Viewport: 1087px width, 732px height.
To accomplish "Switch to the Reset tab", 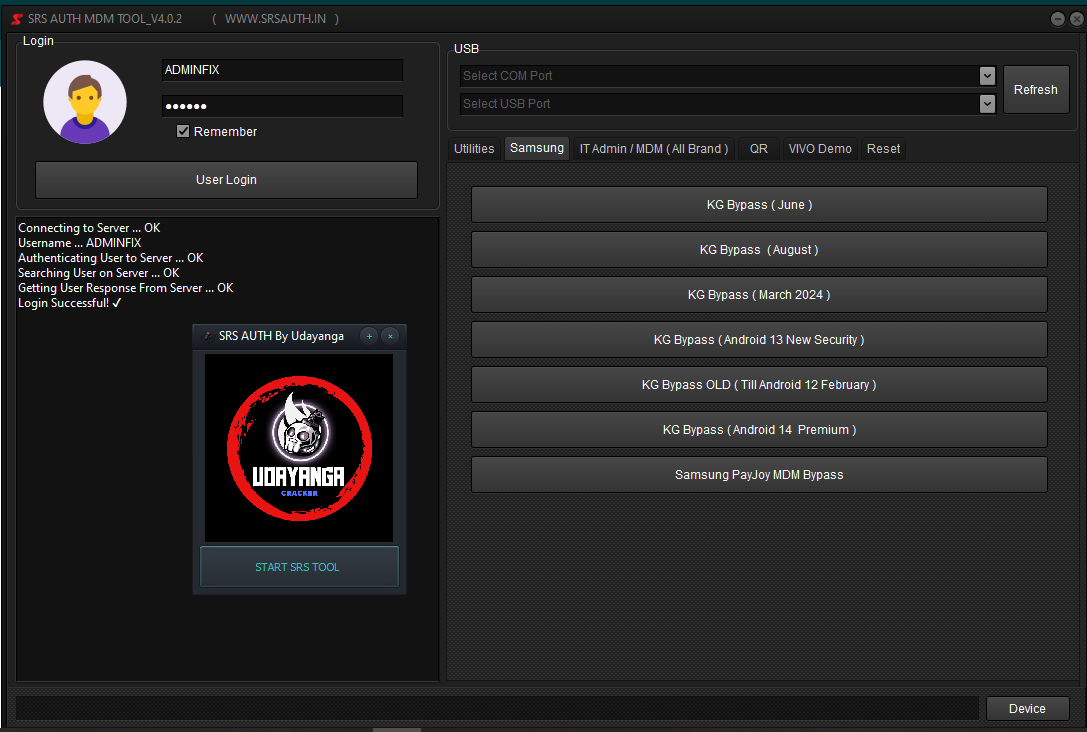I will click(x=883, y=148).
